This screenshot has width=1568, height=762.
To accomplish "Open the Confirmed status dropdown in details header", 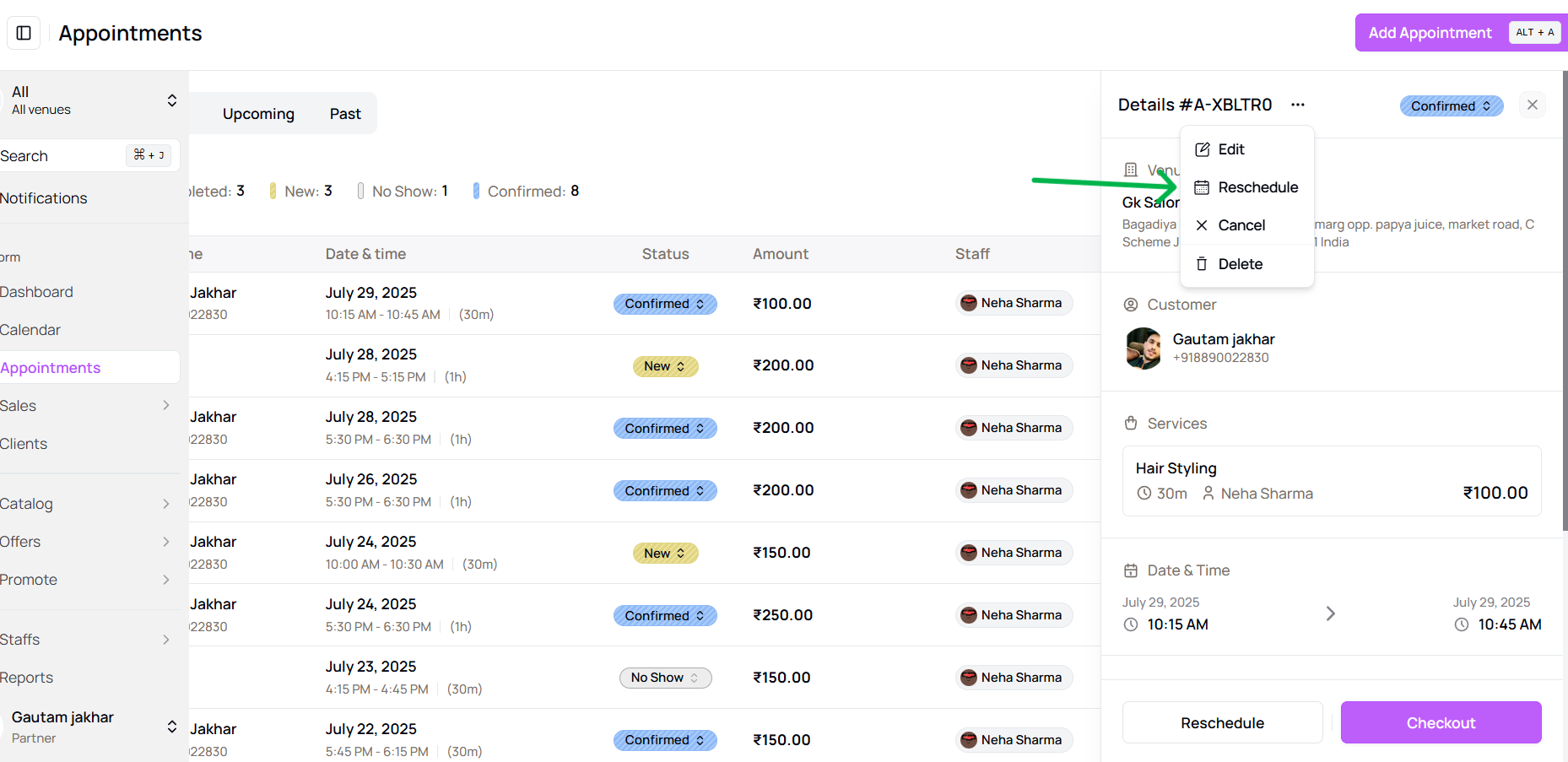I will click(x=1452, y=106).
